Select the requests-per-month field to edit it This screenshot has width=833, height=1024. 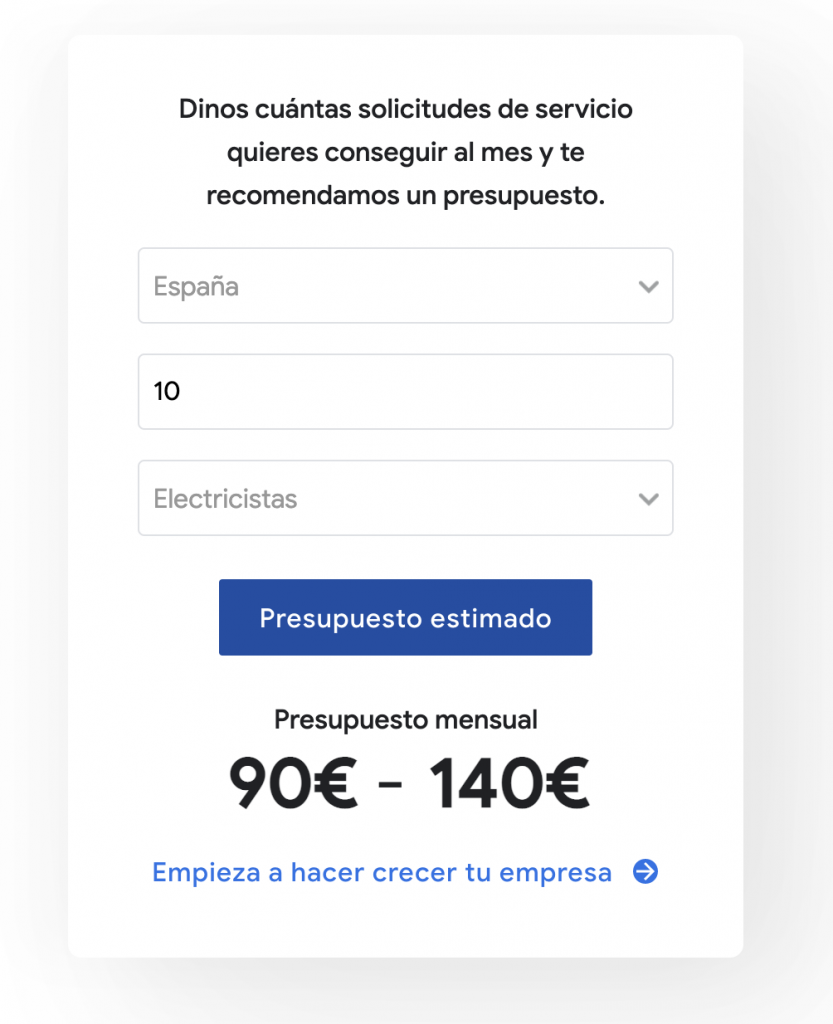coord(405,391)
